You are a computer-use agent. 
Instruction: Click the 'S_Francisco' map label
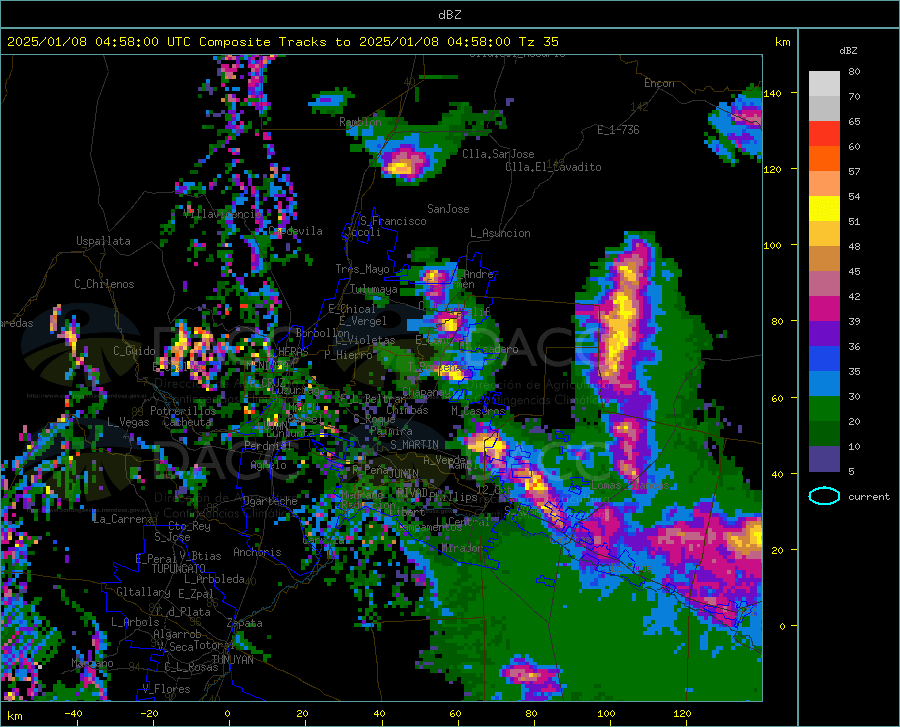[393, 221]
